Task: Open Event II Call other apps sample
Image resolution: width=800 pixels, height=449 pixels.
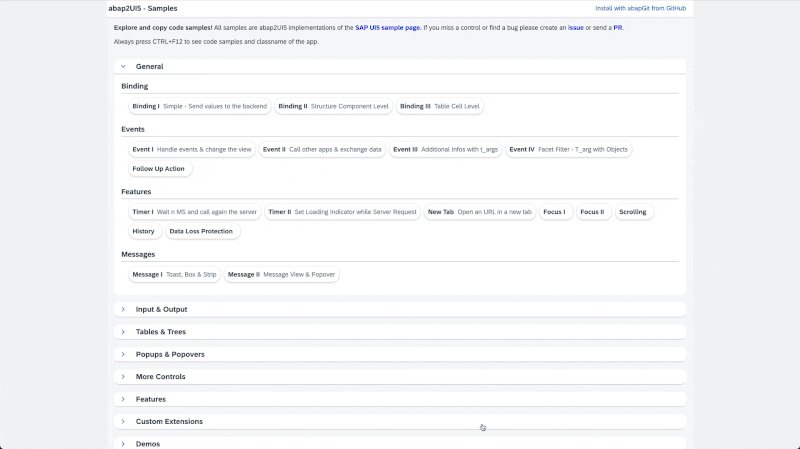Action: pos(322,149)
